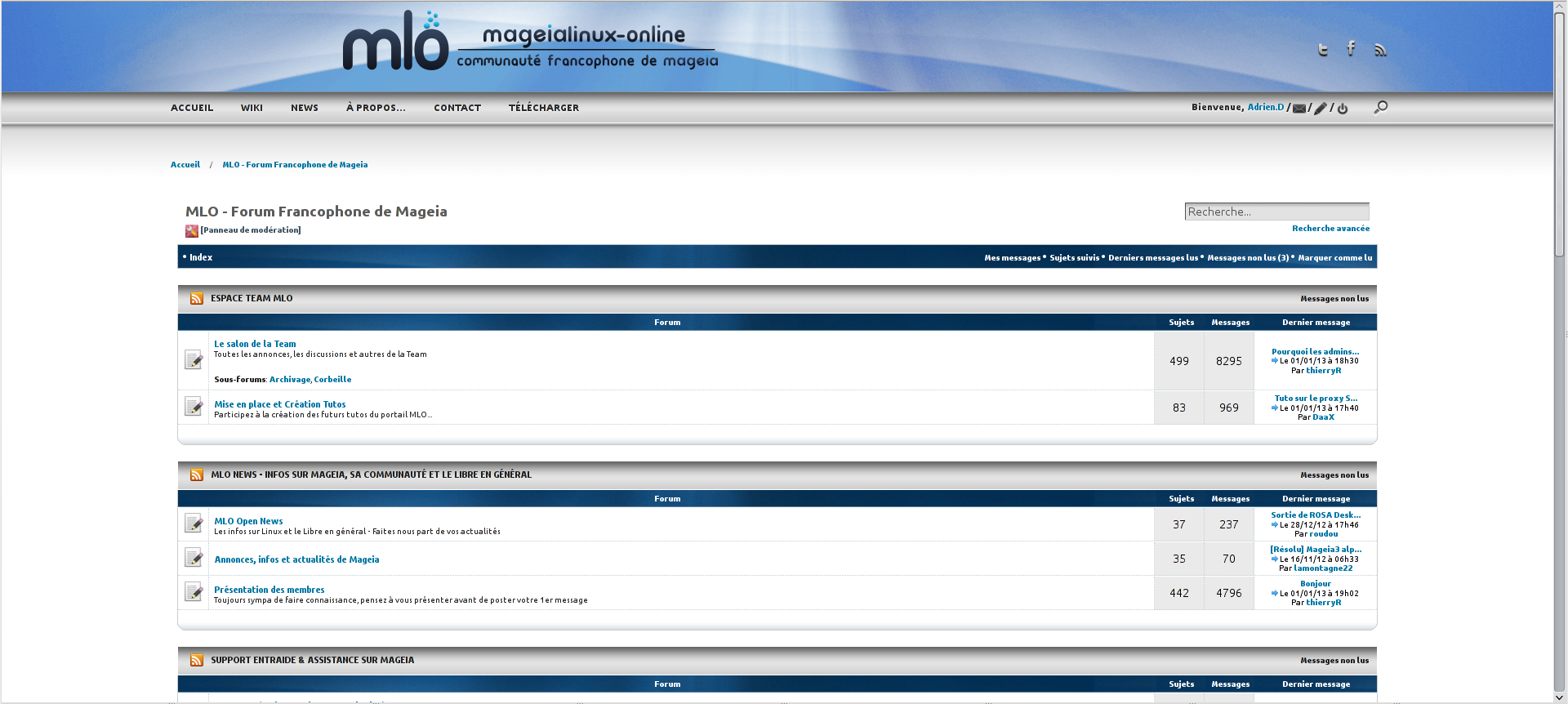Viewport: 1568px width, 704px height.
Task: Click the arrow icon by Le 01/01/13 à 17h40
Action: 1274,408
